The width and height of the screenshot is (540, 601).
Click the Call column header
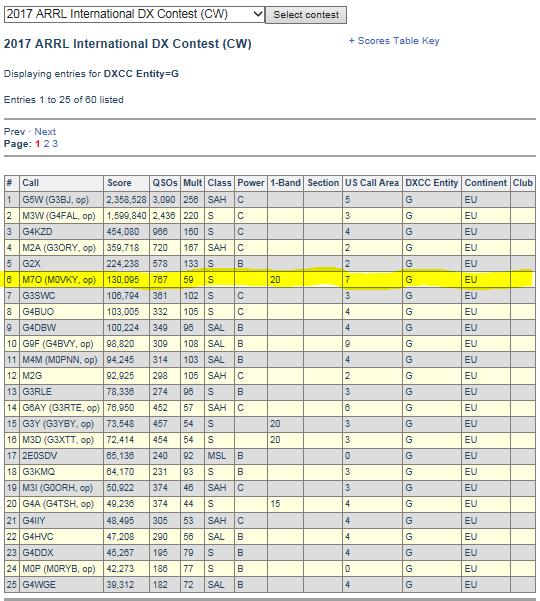[31, 183]
